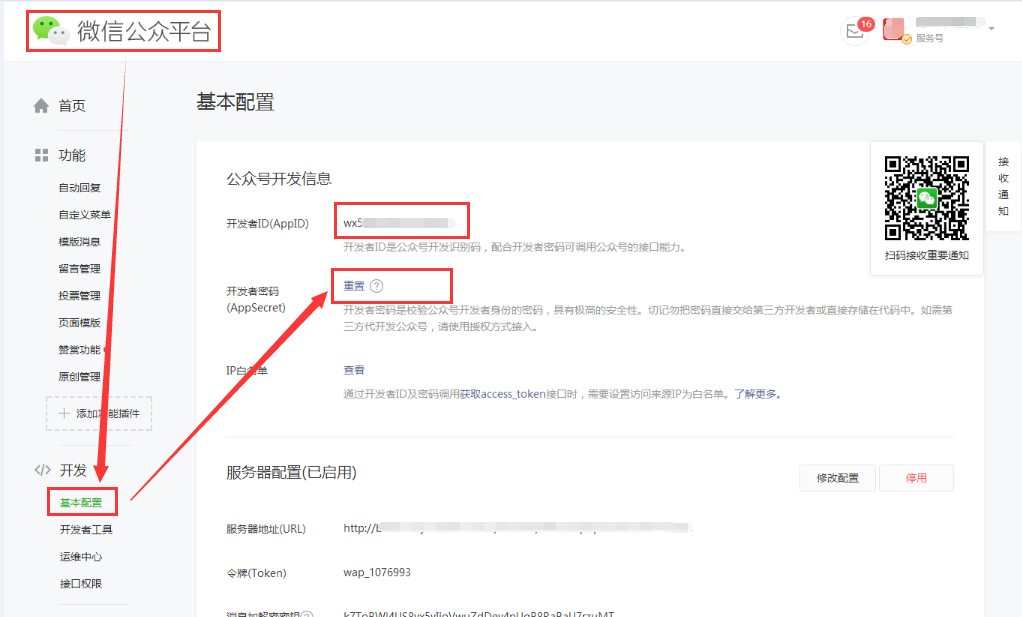The image size is (1022, 617).
Task: Click the 了解更多 link
Action: [755, 394]
